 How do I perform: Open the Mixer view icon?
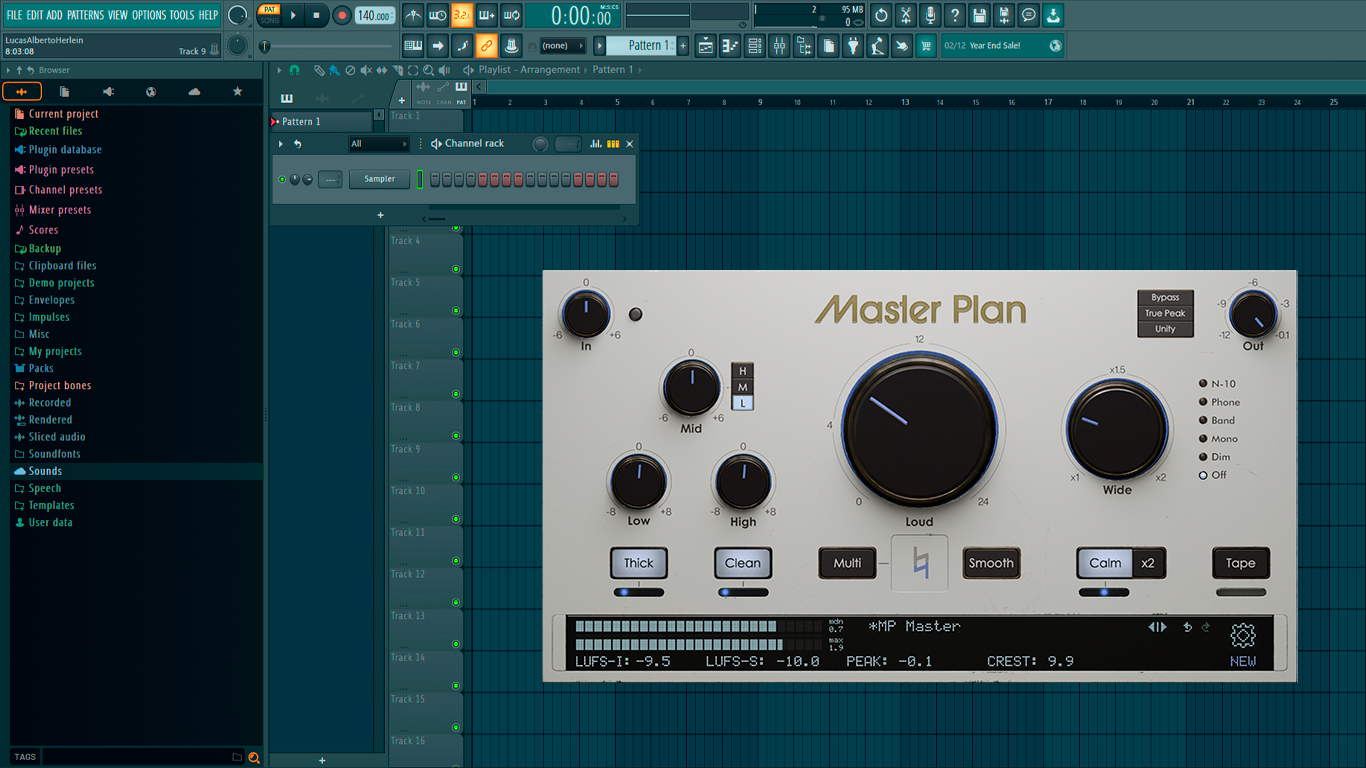(779, 46)
